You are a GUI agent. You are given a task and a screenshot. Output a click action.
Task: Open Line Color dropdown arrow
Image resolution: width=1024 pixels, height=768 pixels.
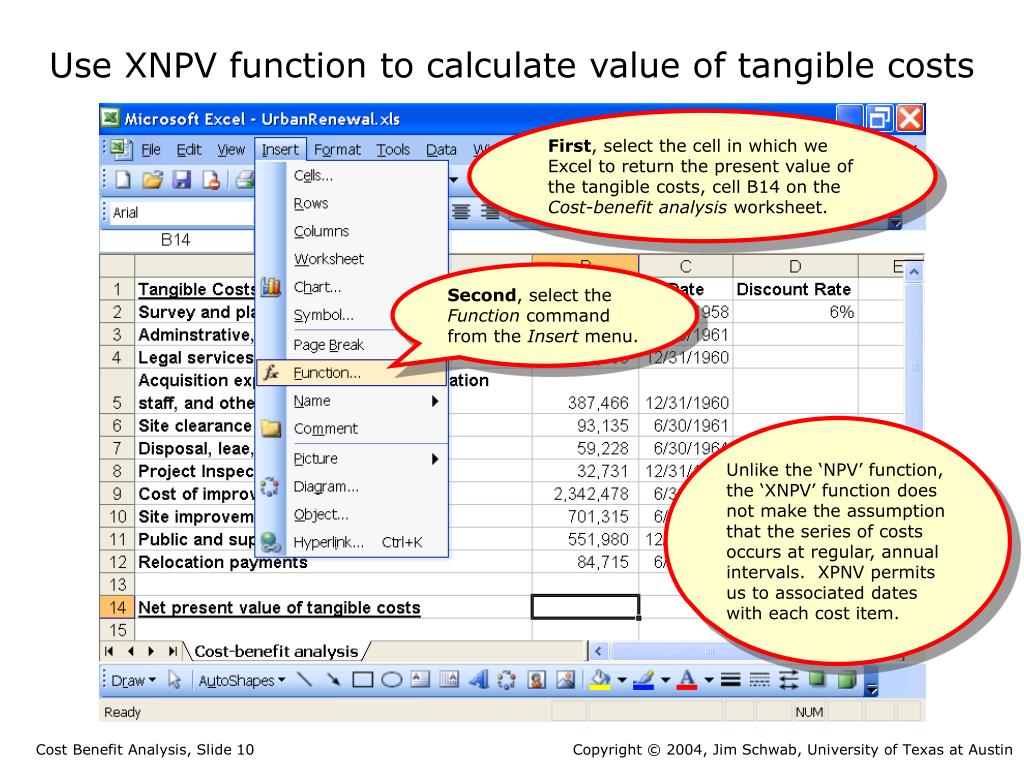(665, 680)
